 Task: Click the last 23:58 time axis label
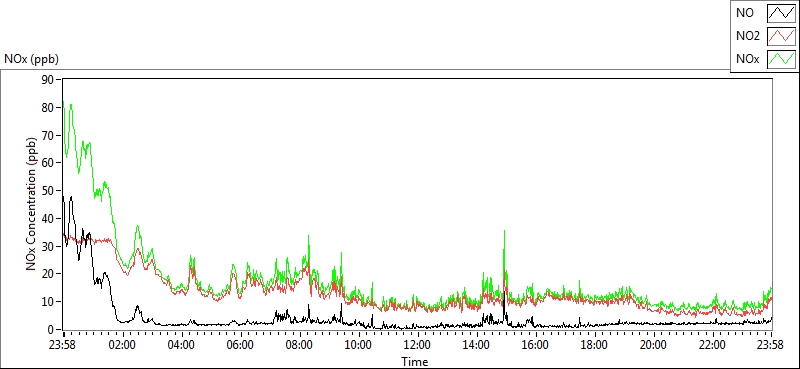coord(771,345)
